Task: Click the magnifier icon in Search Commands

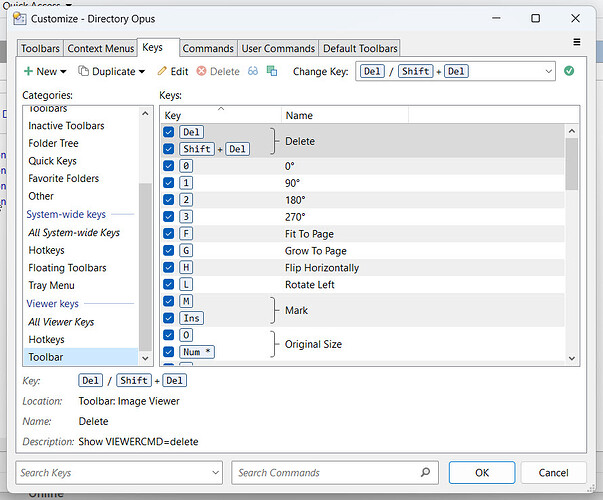Action: [x=425, y=472]
